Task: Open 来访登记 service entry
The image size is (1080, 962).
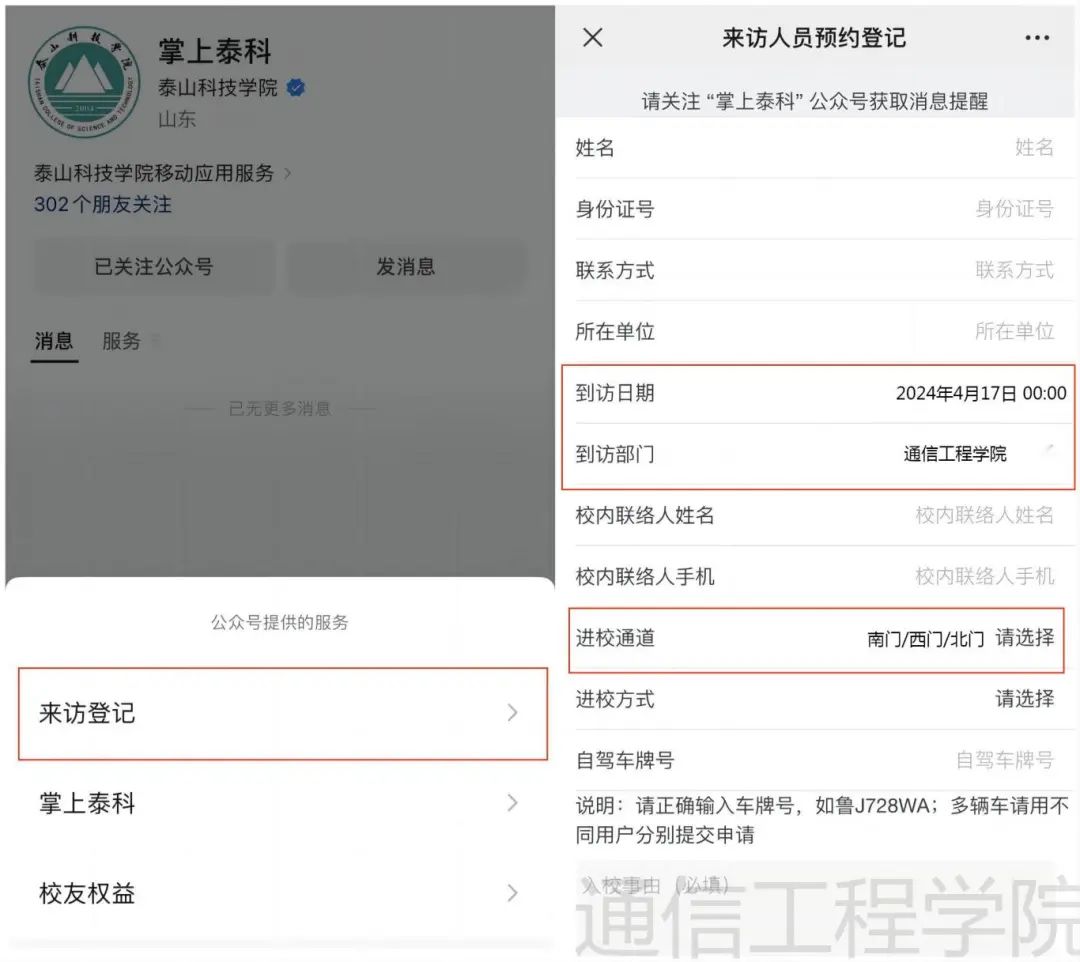Action: pos(282,713)
